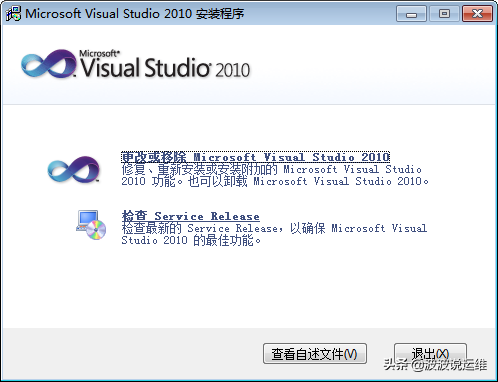Minimize the installer window
The width and height of the screenshot is (498, 382).
point(411,14)
